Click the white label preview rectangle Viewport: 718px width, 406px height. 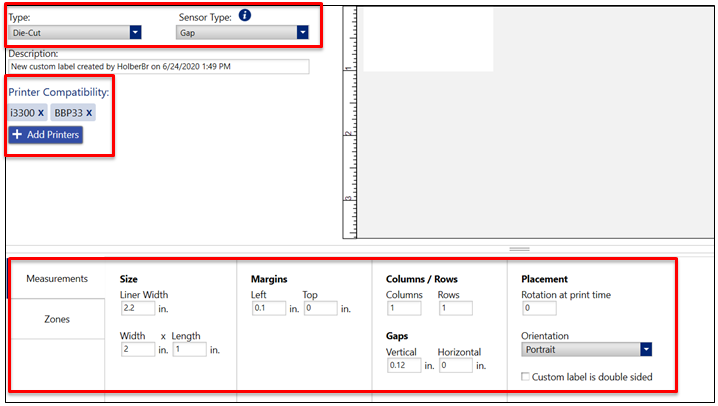click(428, 39)
